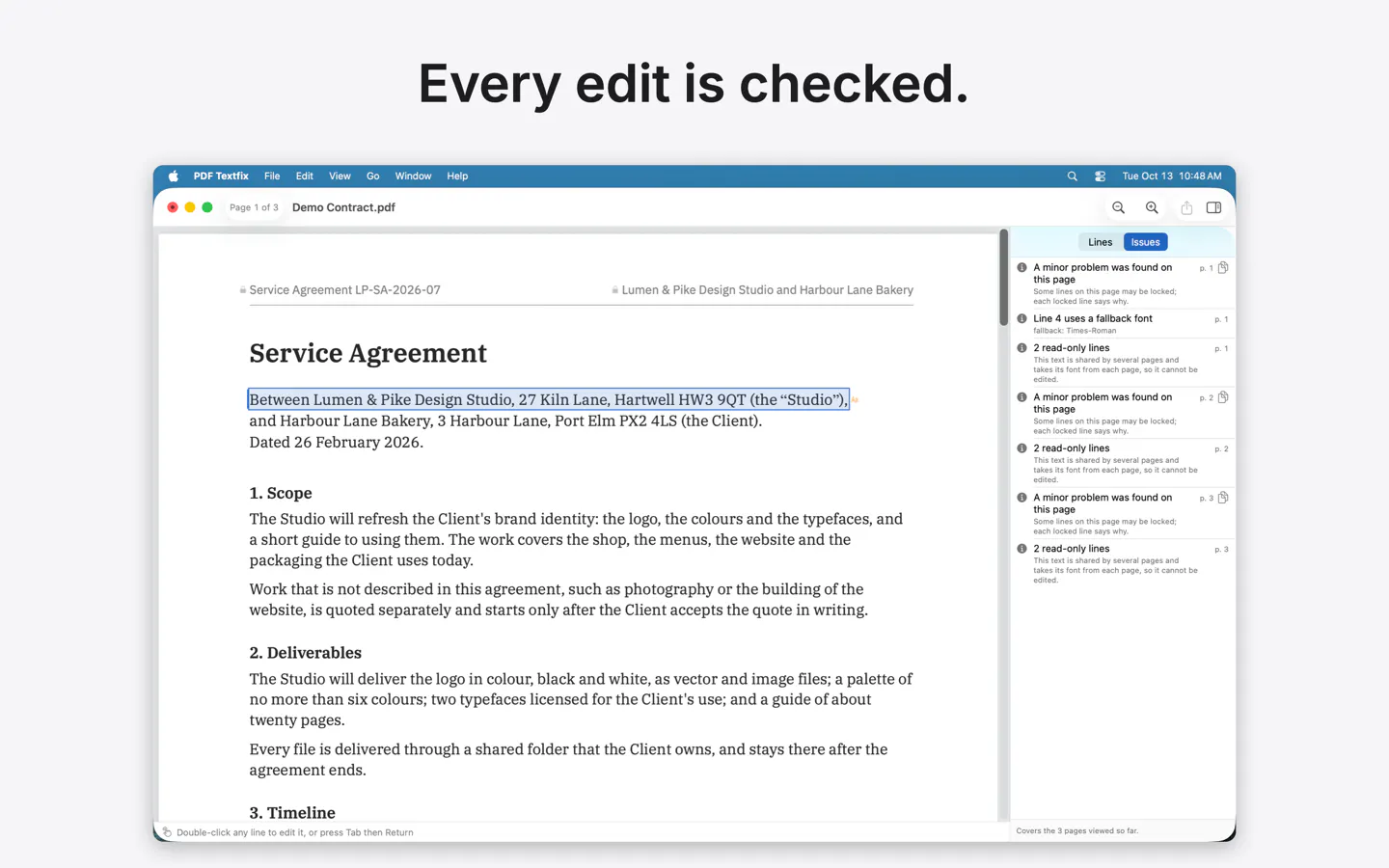Copy the page 1 minor problem report
Viewport: 1389px width, 868px height.
click(x=1223, y=268)
